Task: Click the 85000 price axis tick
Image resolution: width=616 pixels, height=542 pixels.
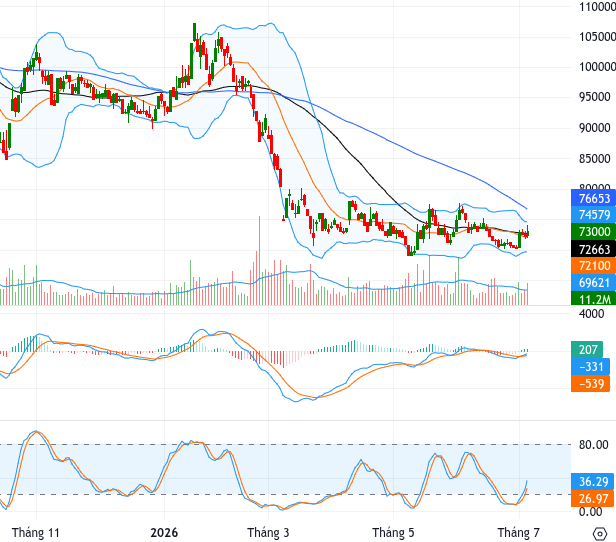Action: tap(594, 159)
